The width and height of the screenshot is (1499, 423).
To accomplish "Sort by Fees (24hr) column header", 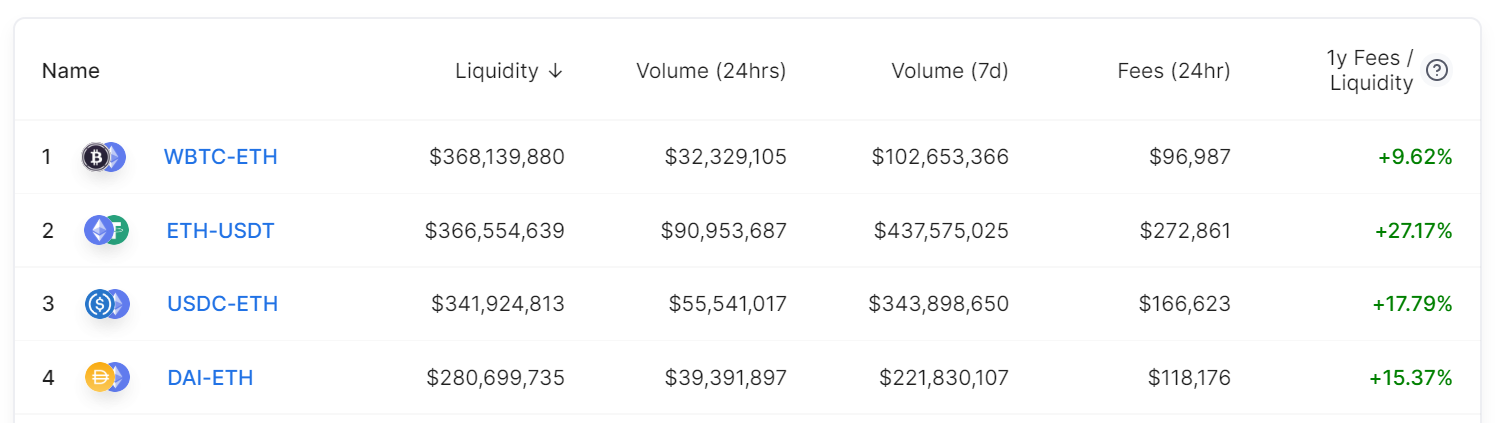I will click(x=1174, y=71).
